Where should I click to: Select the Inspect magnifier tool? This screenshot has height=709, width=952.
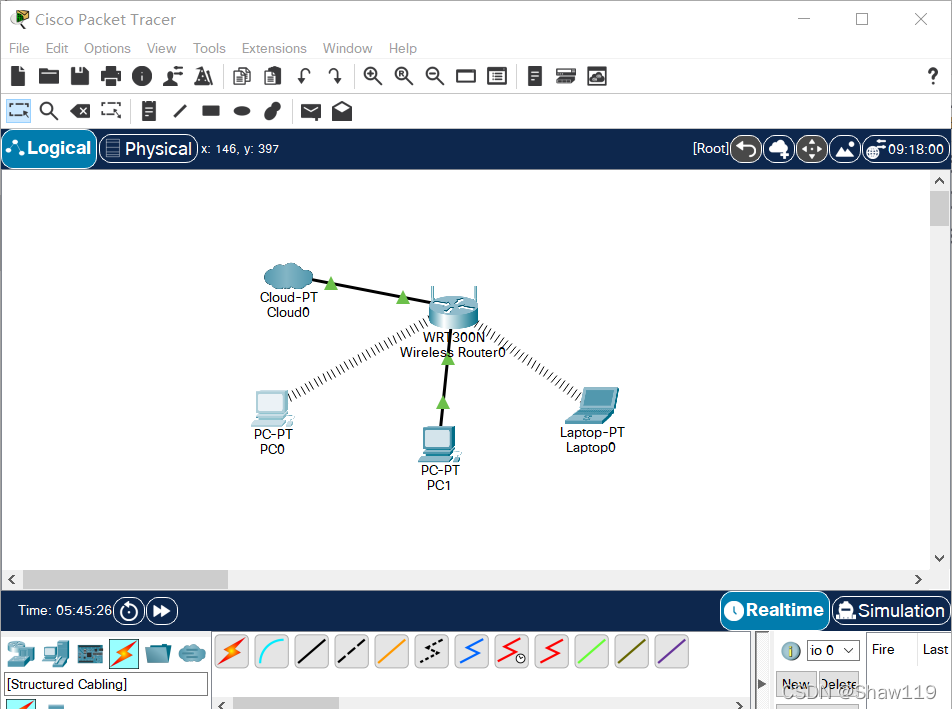[49, 111]
